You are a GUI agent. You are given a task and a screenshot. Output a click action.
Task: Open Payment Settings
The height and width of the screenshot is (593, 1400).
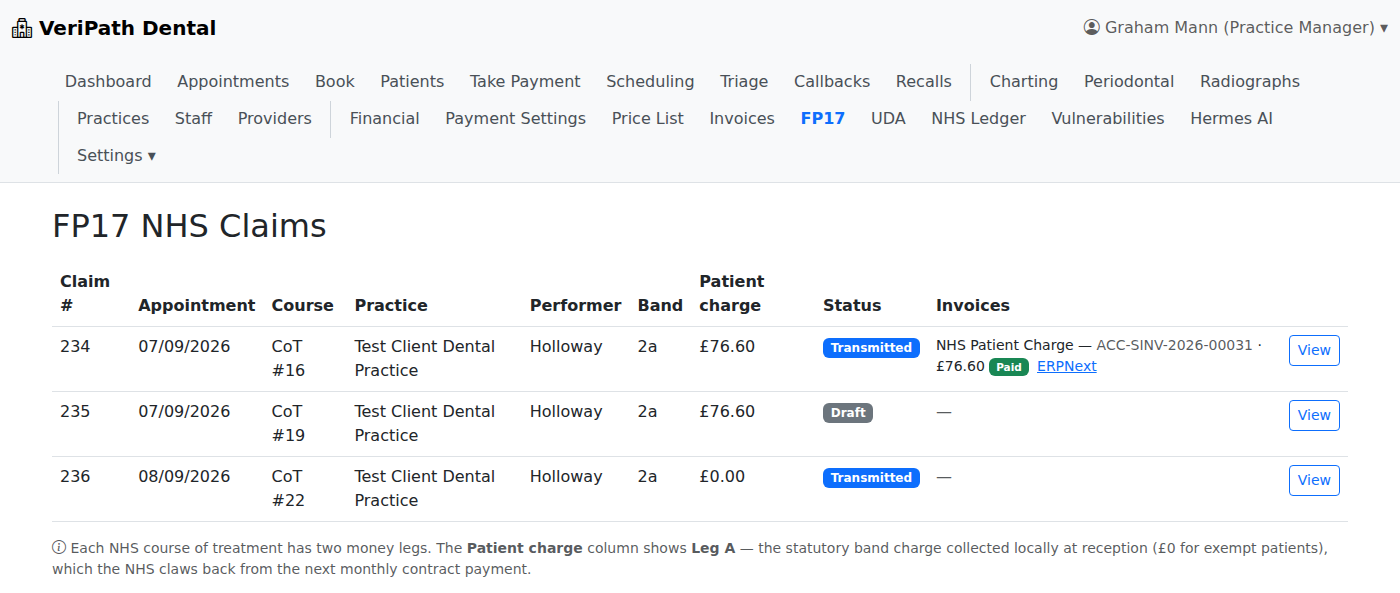[516, 118]
